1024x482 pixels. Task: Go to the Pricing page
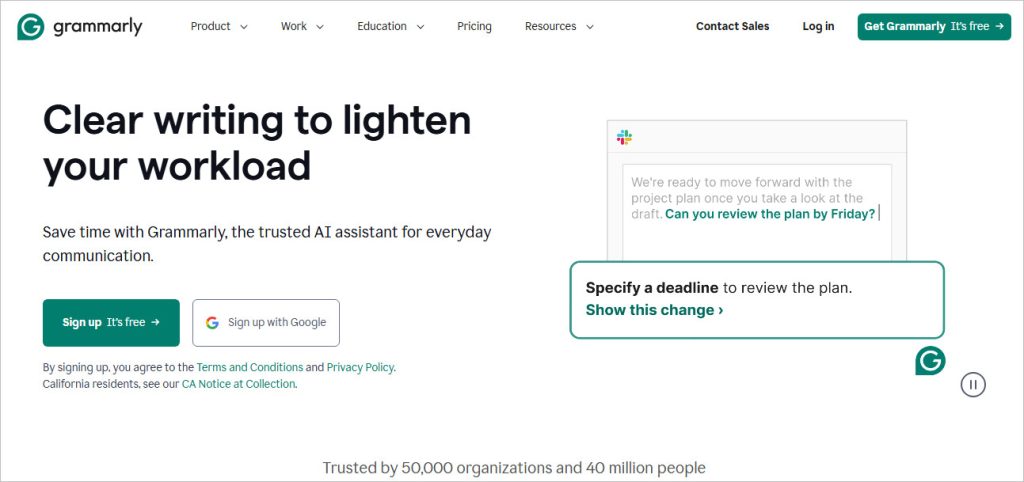tap(474, 26)
